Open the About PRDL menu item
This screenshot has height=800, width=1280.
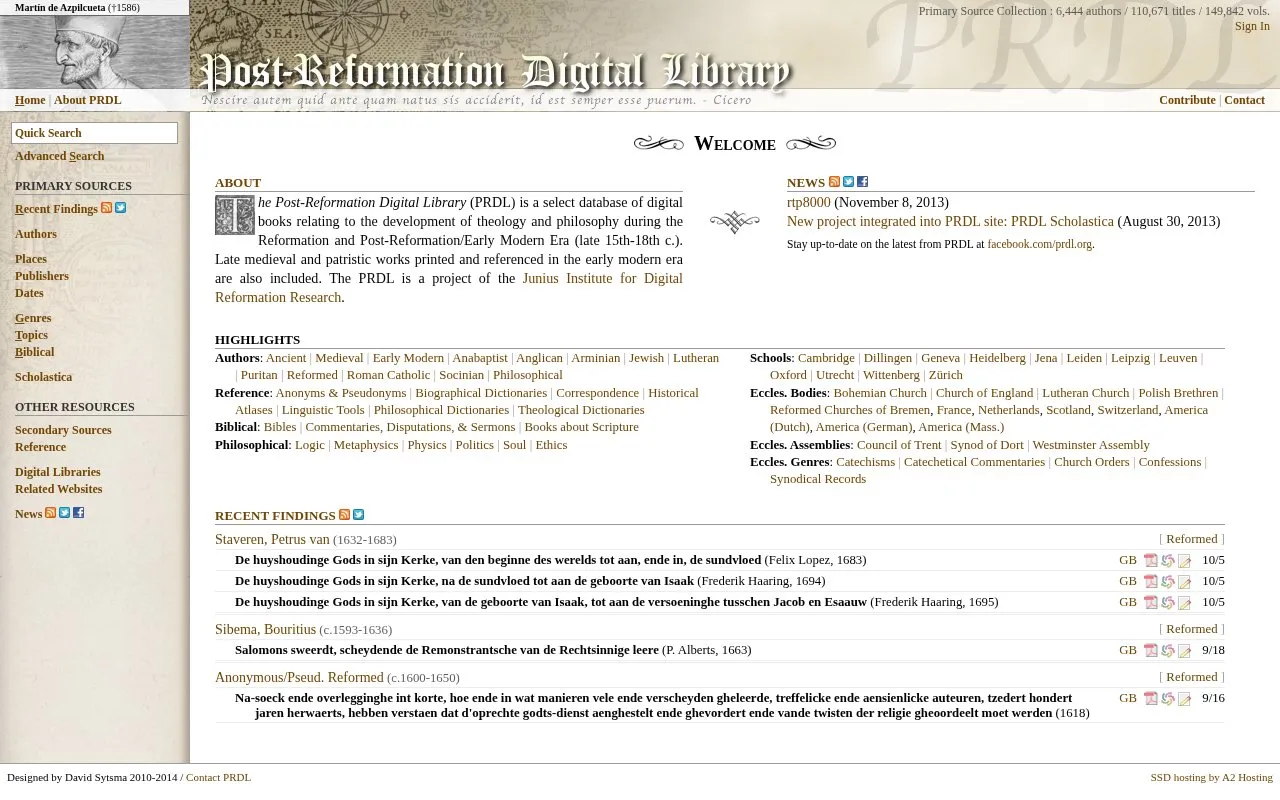click(88, 100)
